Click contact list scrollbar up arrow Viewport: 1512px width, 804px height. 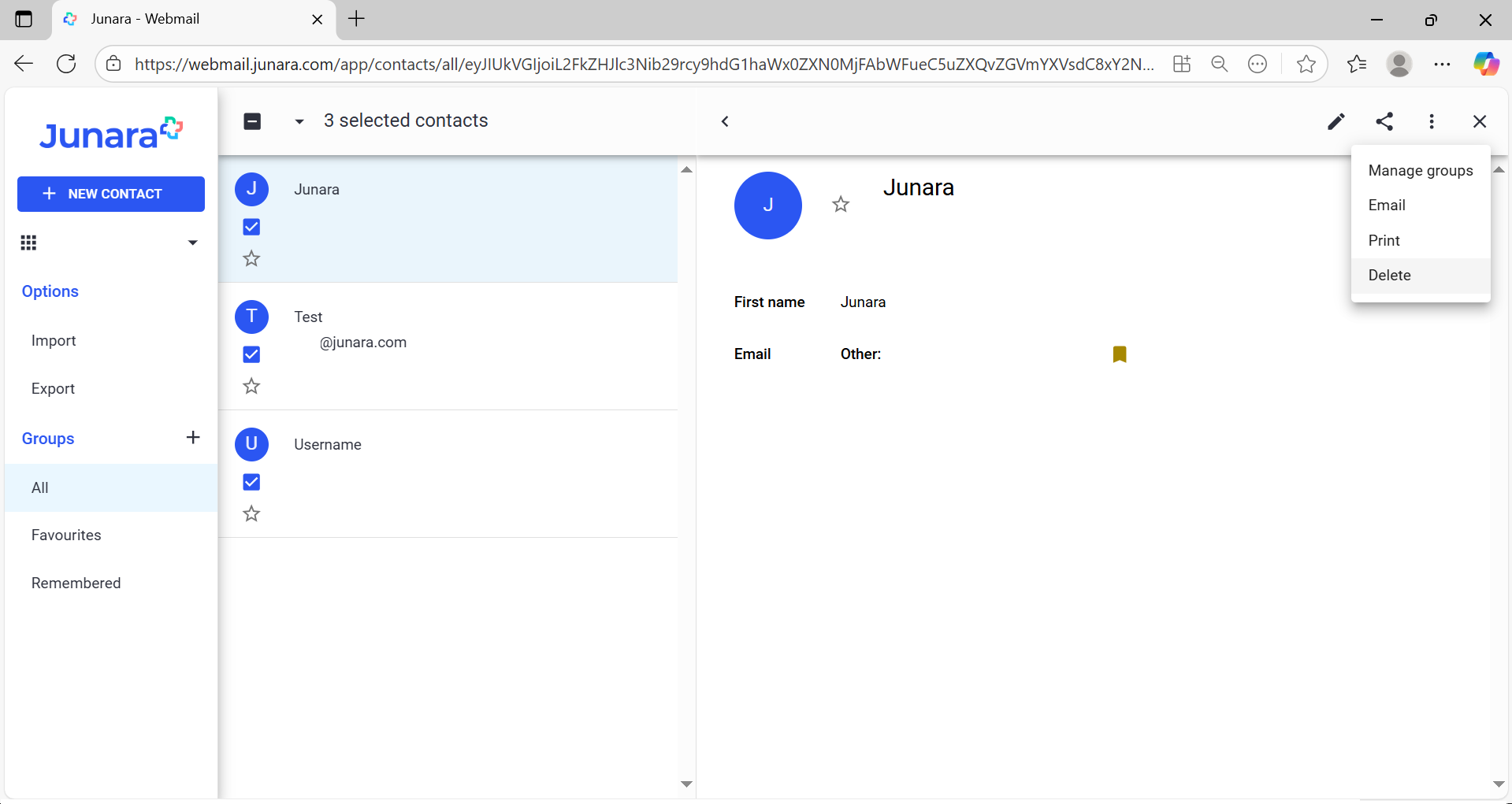coord(686,169)
